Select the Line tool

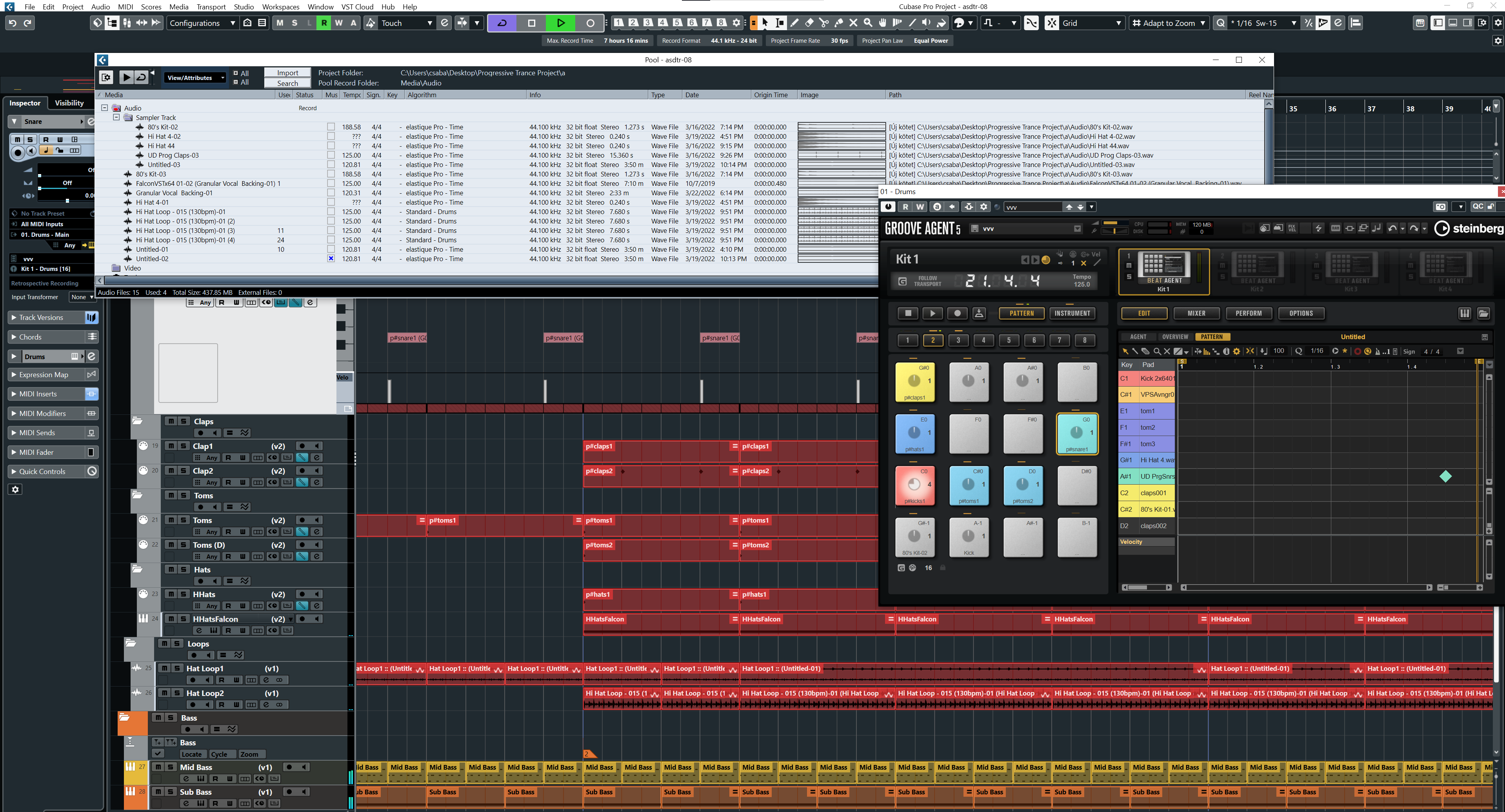click(x=912, y=23)
